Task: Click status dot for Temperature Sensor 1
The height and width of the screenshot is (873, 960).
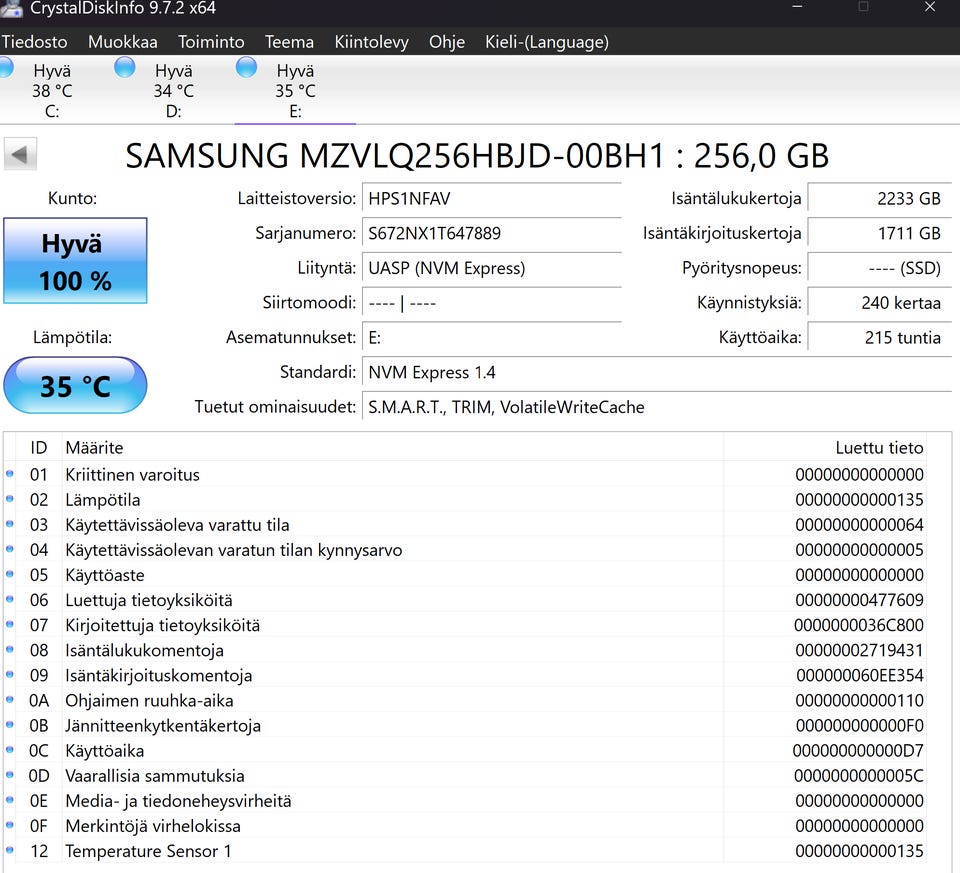Action: pos(10,851)
